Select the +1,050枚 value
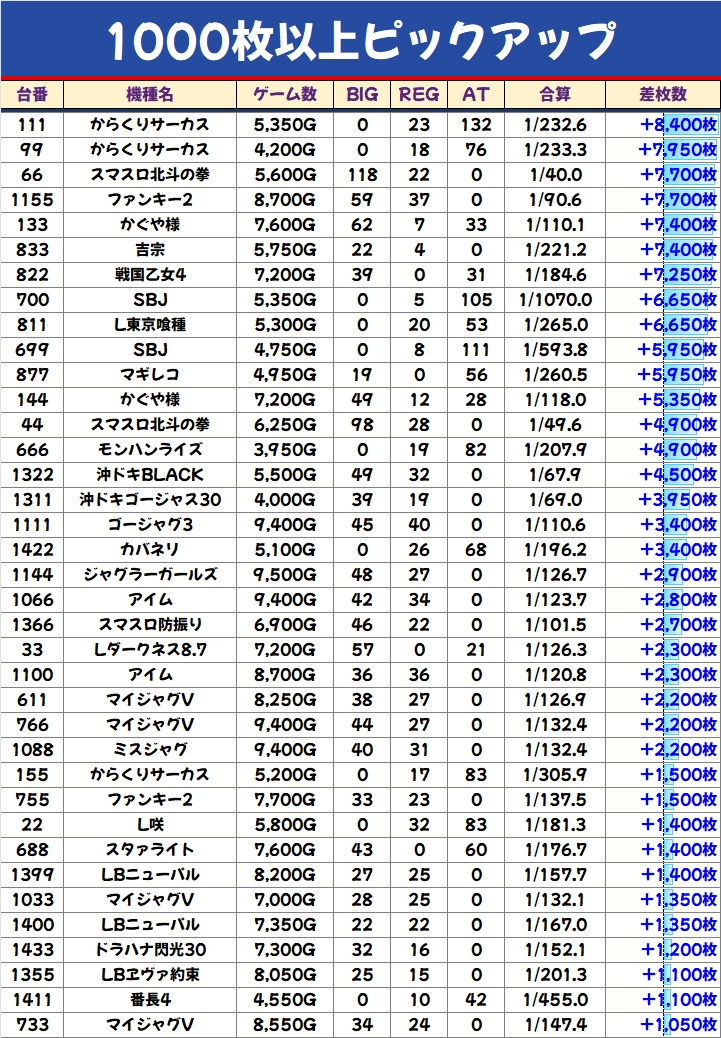 [x=679, y=1025]
